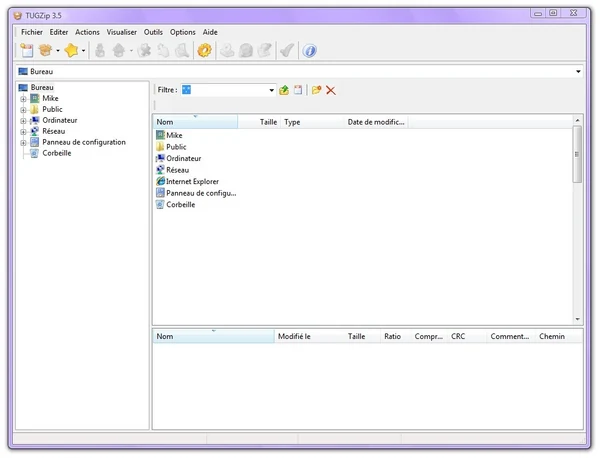Open the Outils menu
The image size is (600, 458).
tap(153, 32)
